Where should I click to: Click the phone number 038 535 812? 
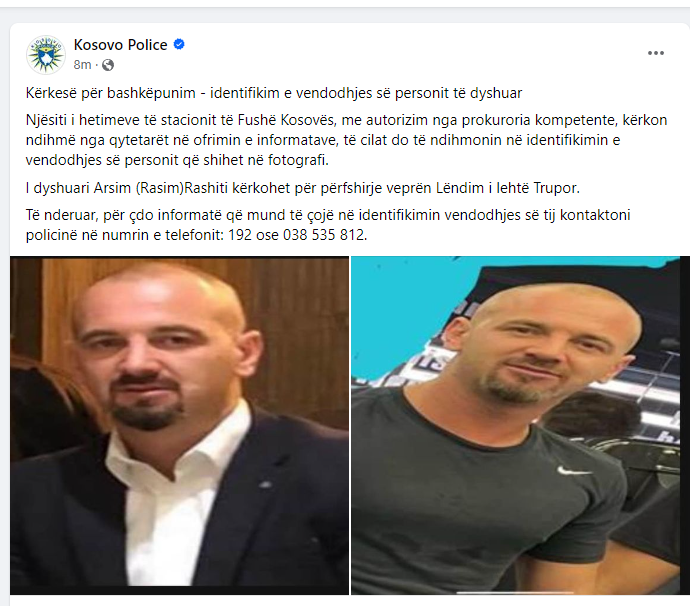(324, 235)
